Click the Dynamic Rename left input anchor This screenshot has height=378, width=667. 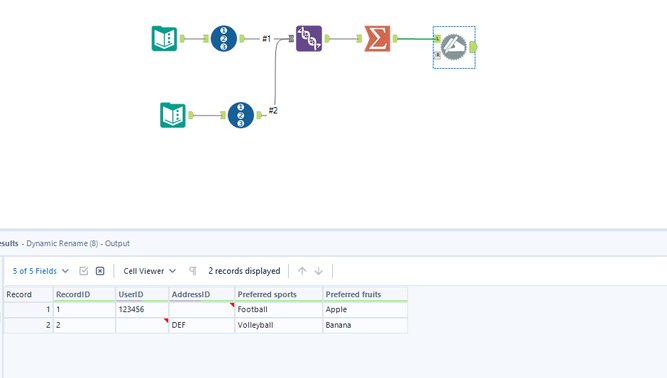click(437, 39)
